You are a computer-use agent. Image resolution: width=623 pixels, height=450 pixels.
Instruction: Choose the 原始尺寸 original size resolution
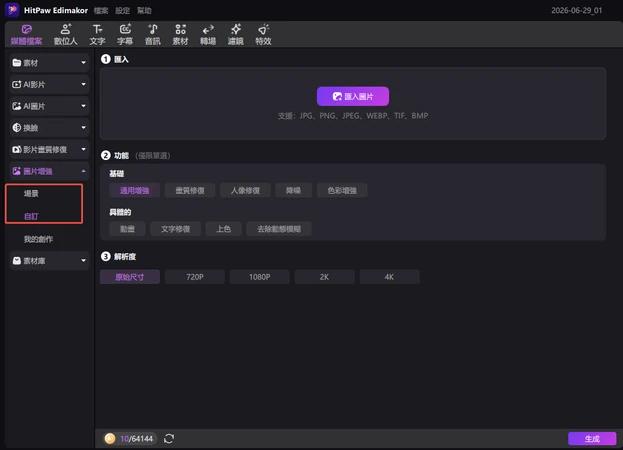point(130,277)
